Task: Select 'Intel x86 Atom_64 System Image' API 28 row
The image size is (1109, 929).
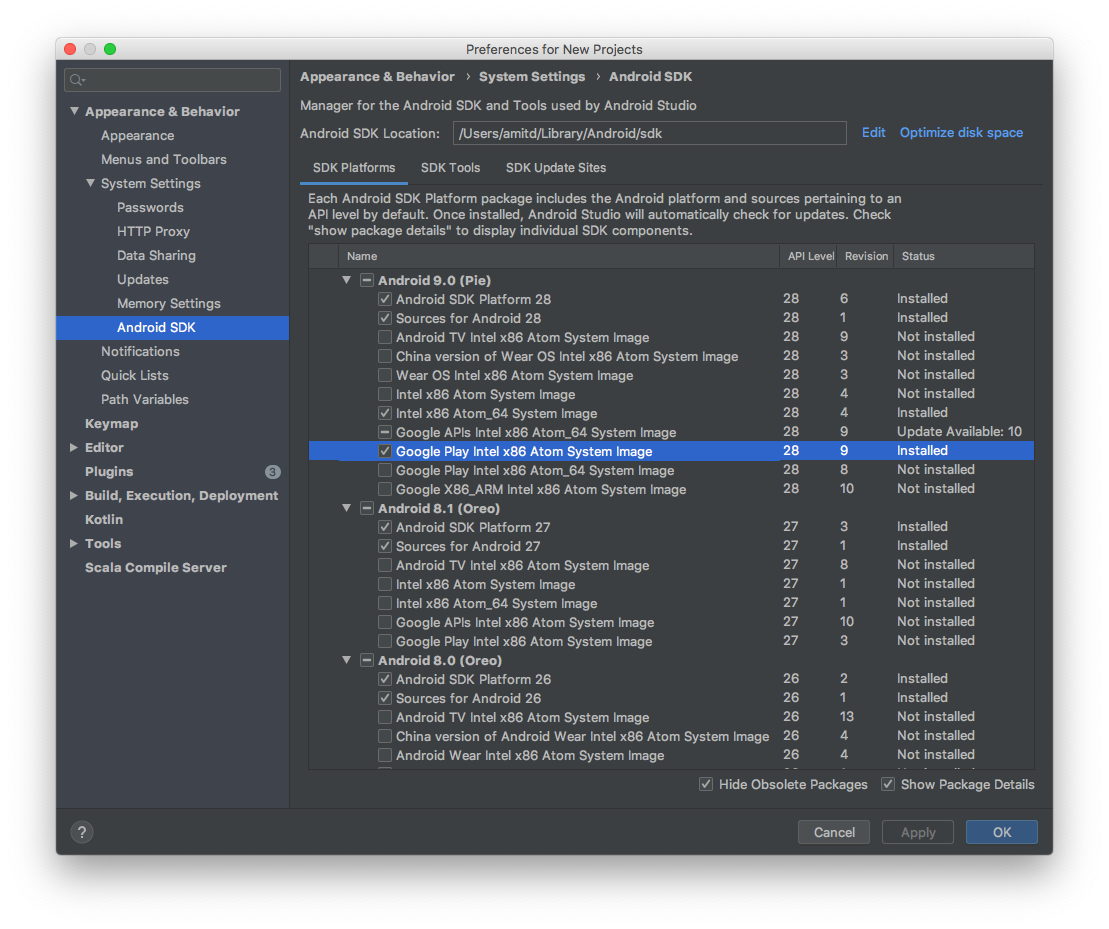Action: tap(671, 413)
